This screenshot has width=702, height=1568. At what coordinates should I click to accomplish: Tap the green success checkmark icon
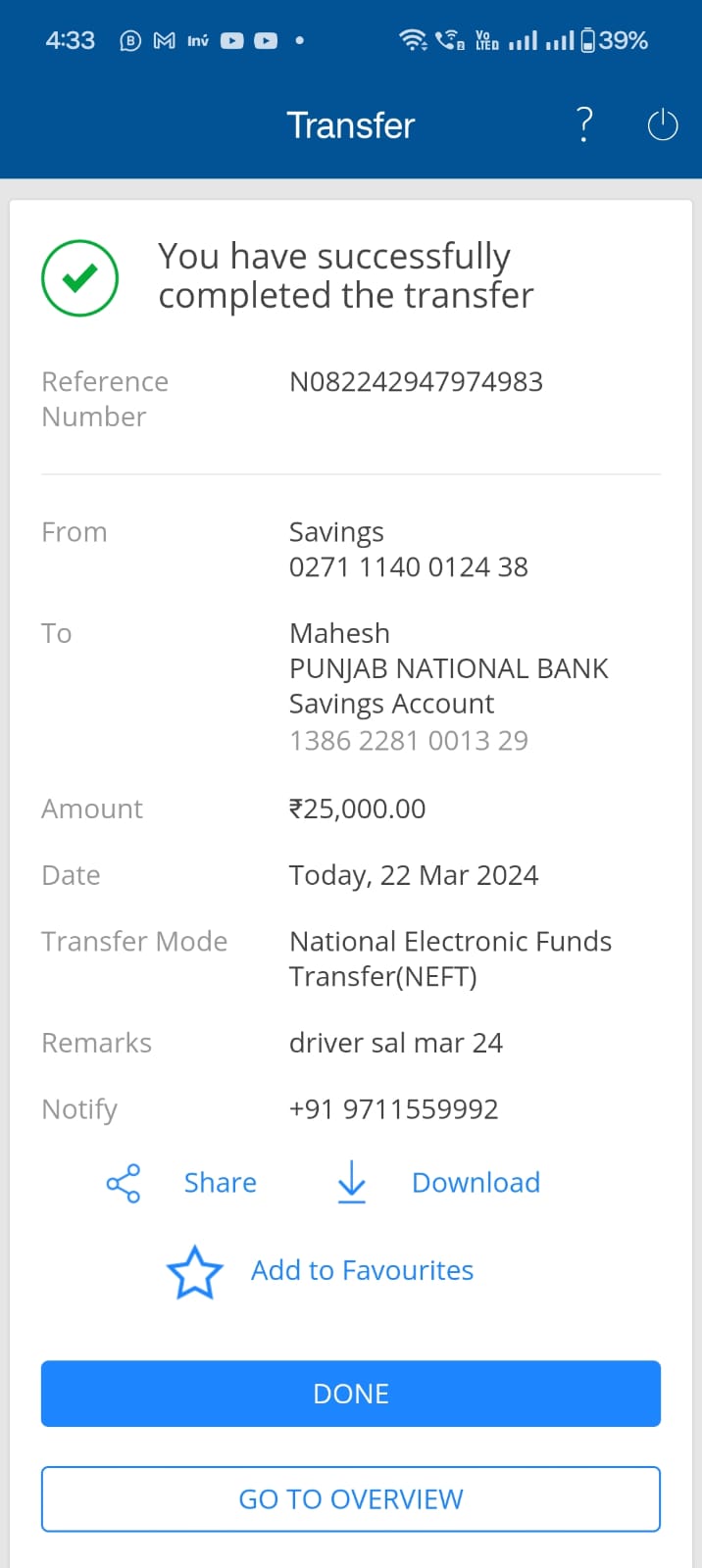tap(80, 278)
